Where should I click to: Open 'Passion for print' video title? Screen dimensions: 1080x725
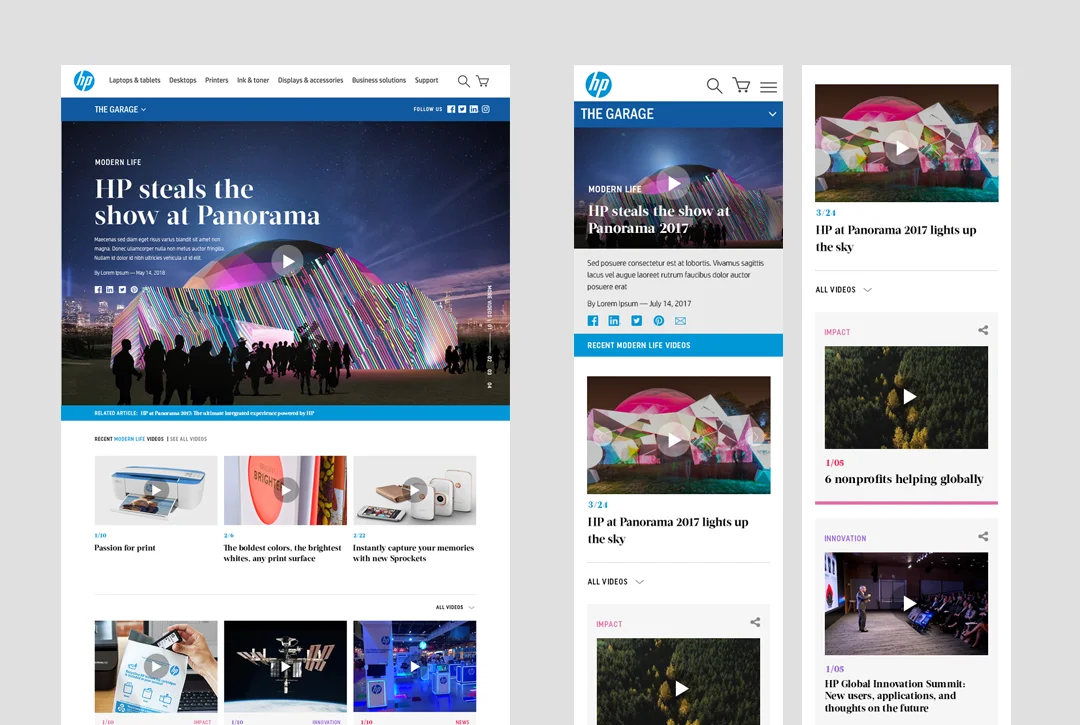[x=125, y=548]
